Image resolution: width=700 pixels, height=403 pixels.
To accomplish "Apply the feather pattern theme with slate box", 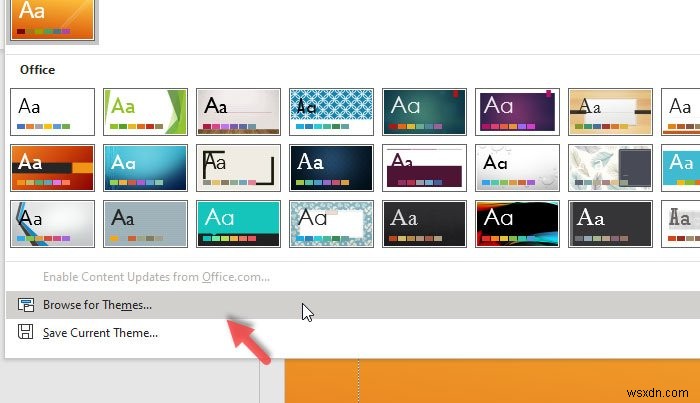I will 610,168.
